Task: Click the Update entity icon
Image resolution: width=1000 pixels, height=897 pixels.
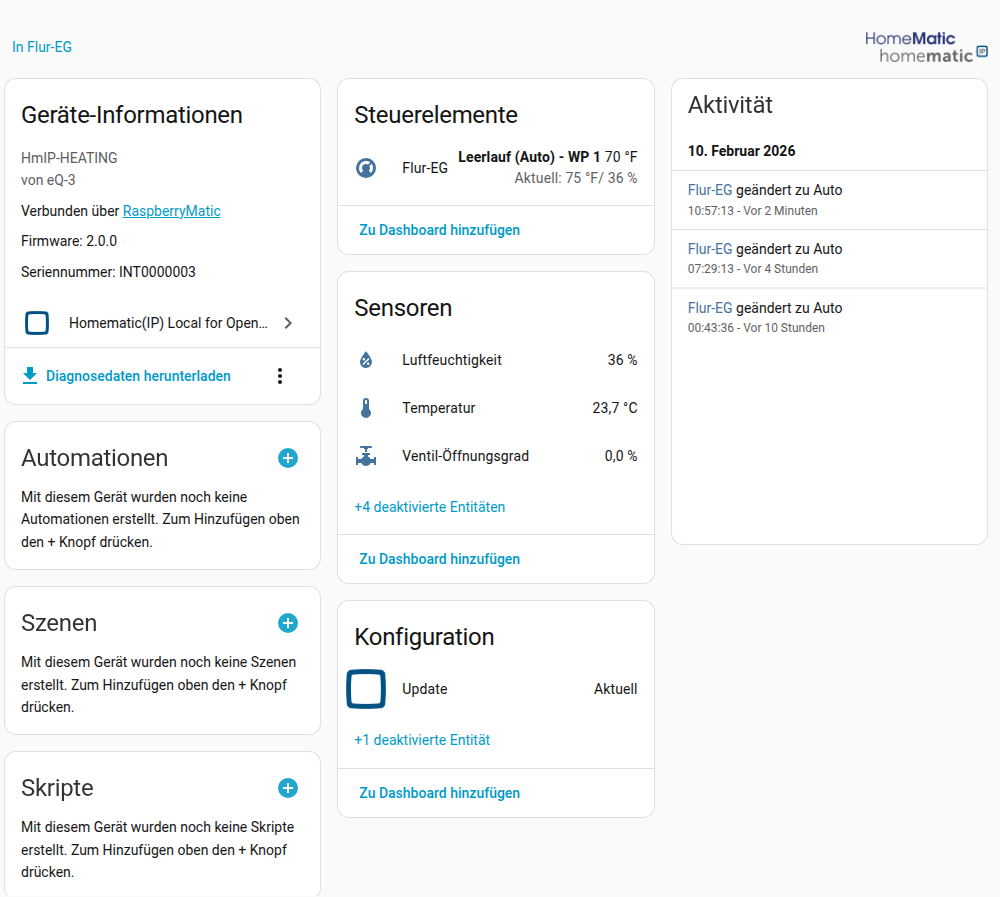Action: coord(366,689)
